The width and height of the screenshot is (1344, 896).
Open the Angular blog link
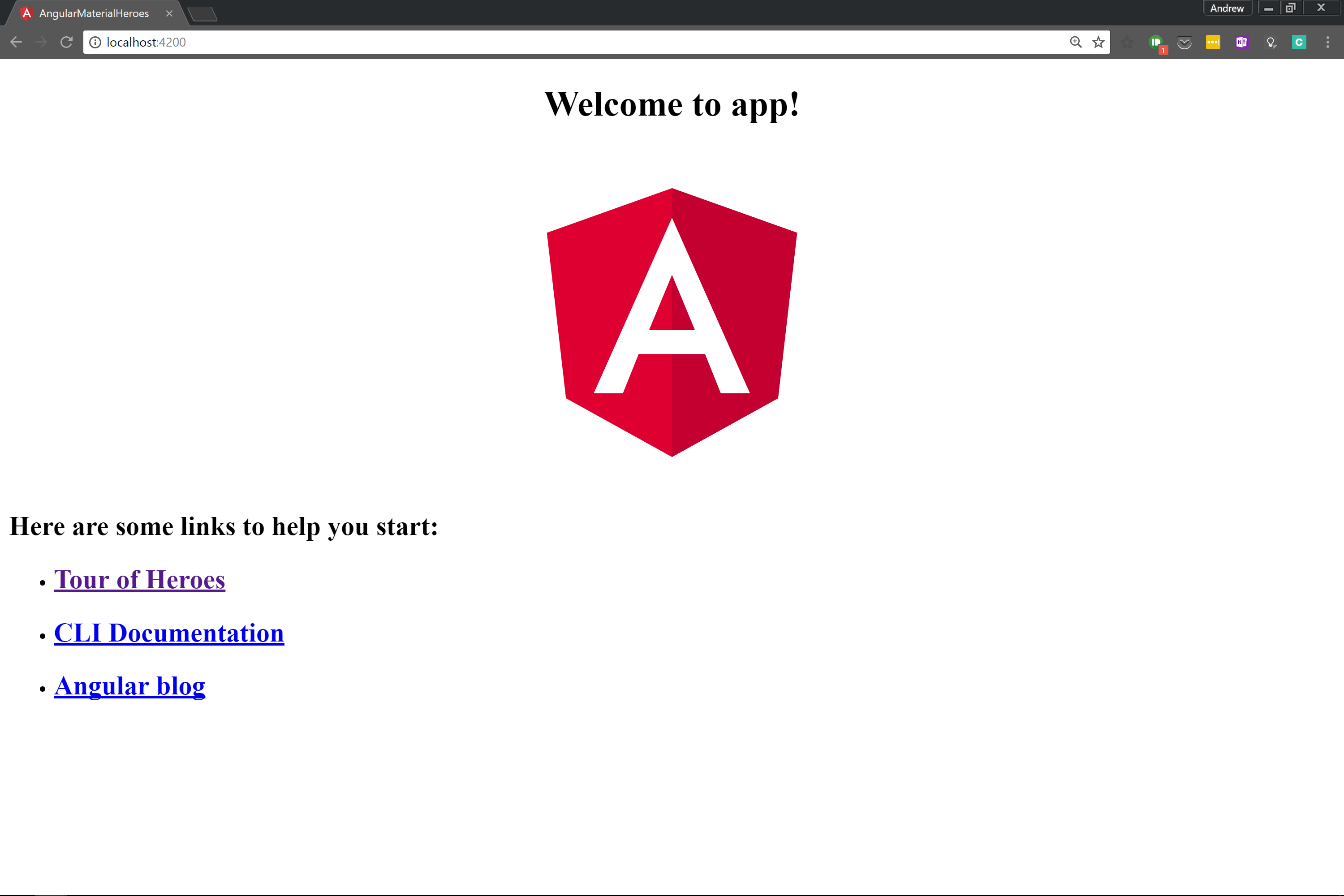click(129, 686)
